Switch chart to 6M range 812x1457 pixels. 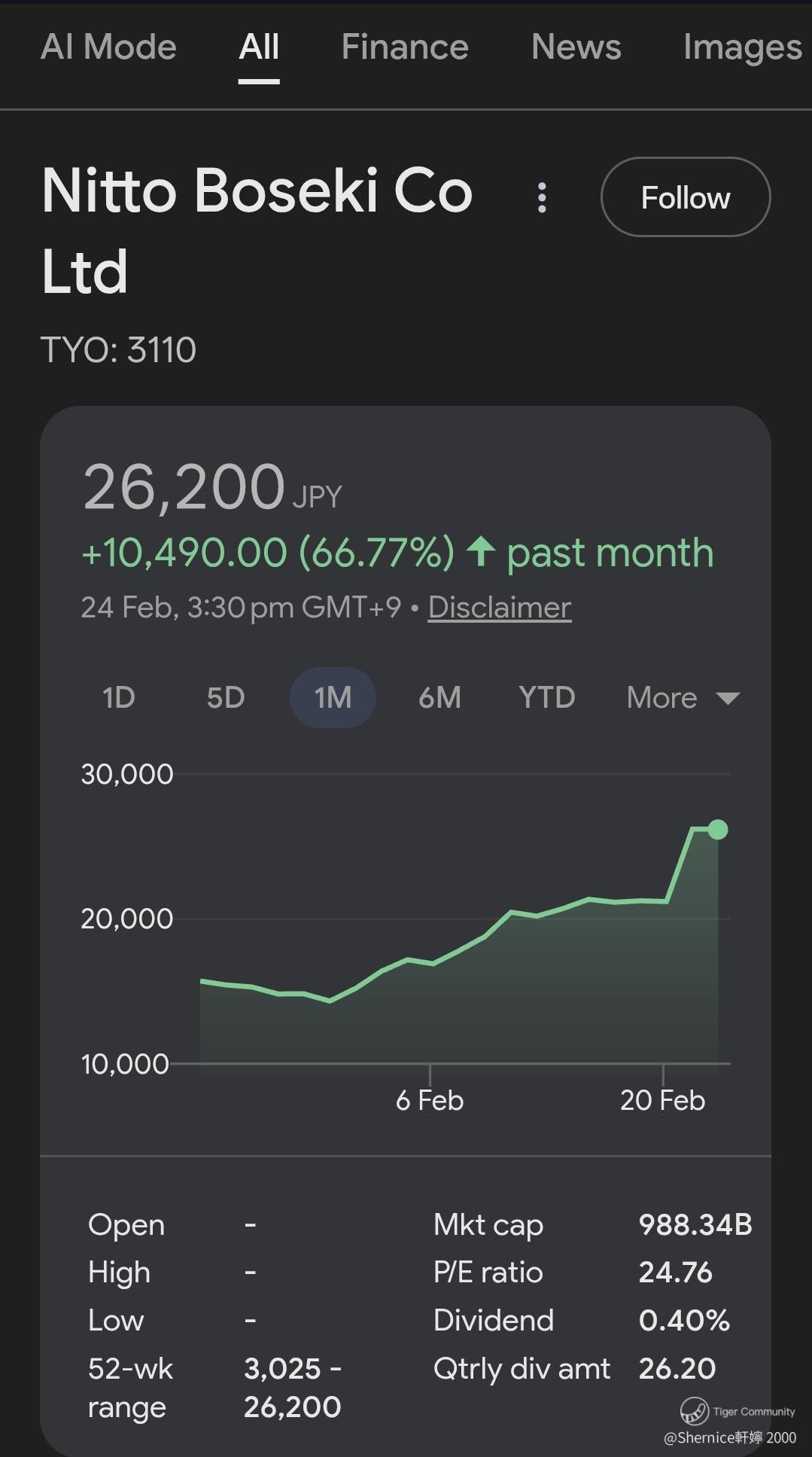[x=439, y=697]
